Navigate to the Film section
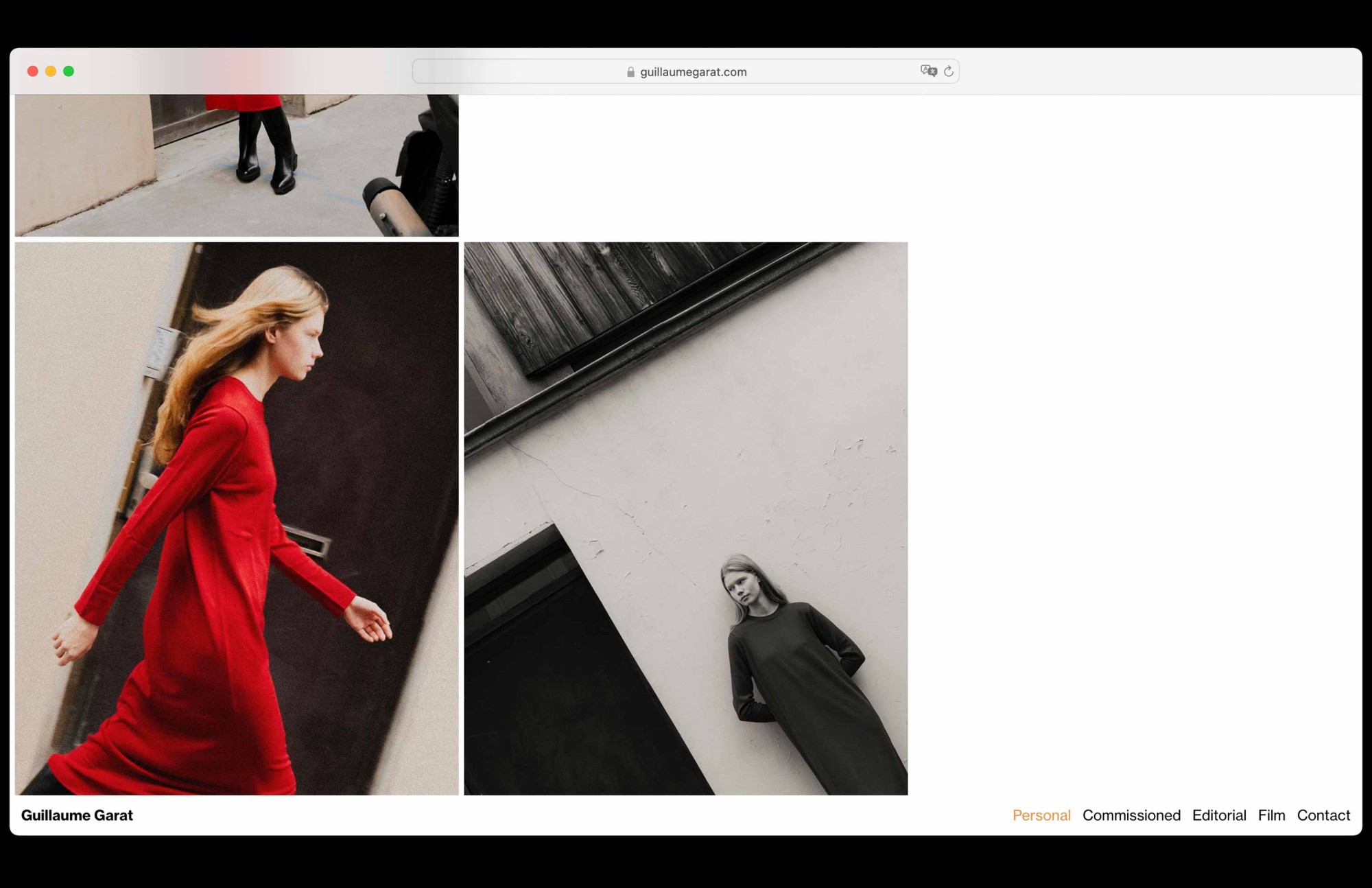The image size is (1372, 888). point(1272,815)
